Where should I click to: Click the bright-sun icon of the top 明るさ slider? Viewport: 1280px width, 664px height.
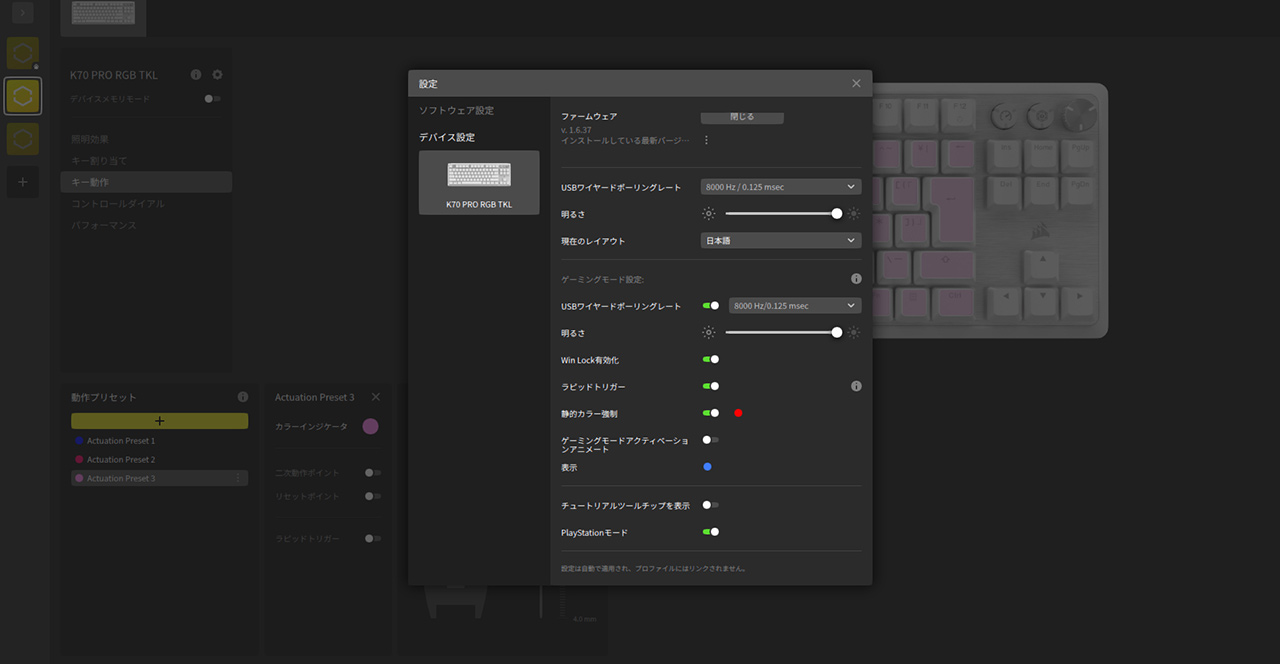click(853, 213)
